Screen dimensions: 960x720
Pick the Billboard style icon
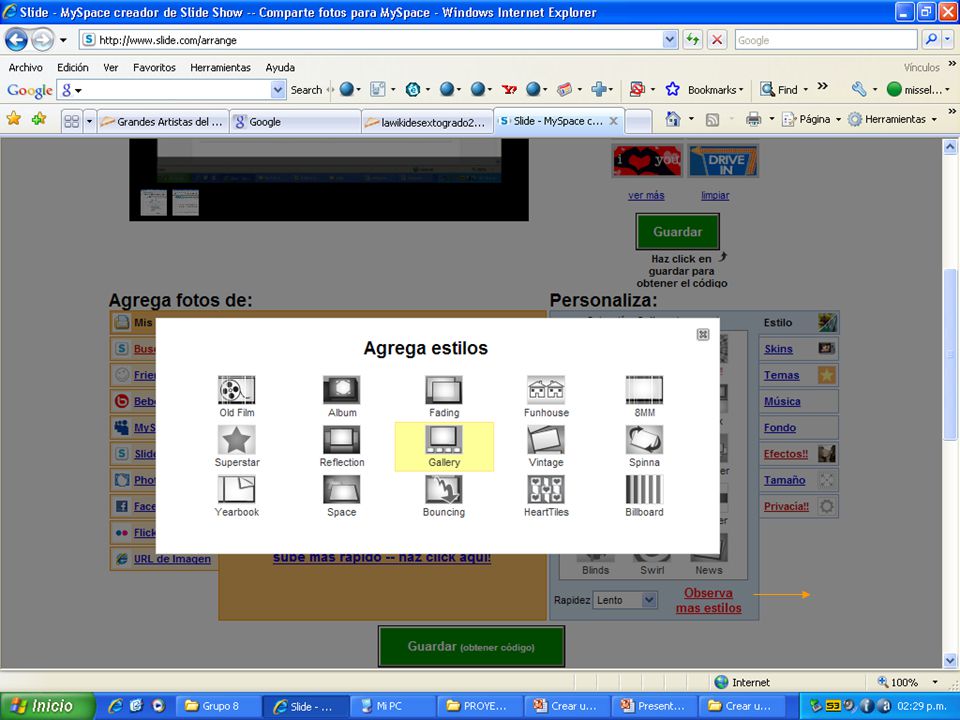click(644, 489)
